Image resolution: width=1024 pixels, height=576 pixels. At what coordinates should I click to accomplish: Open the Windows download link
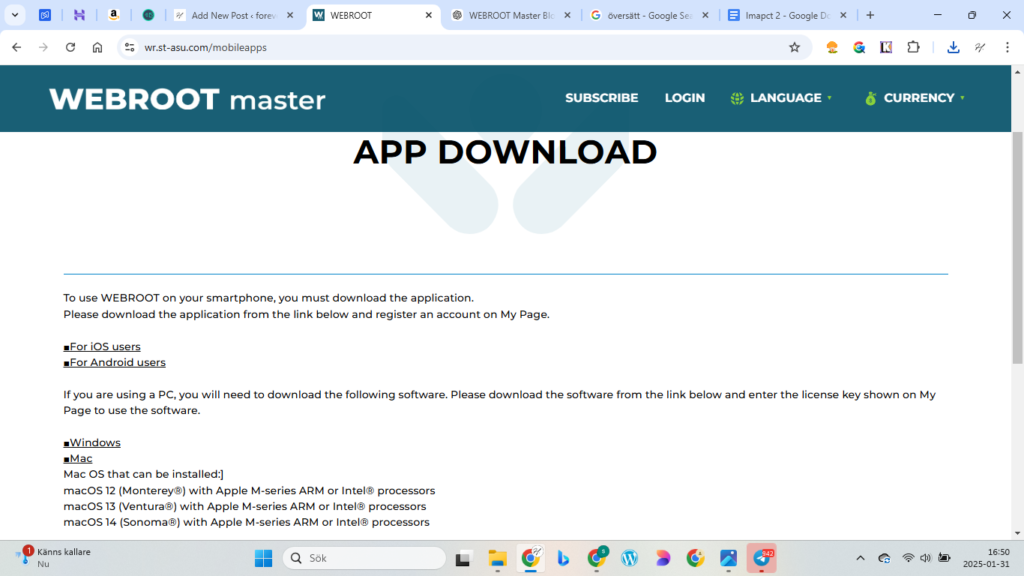[92, 443]
